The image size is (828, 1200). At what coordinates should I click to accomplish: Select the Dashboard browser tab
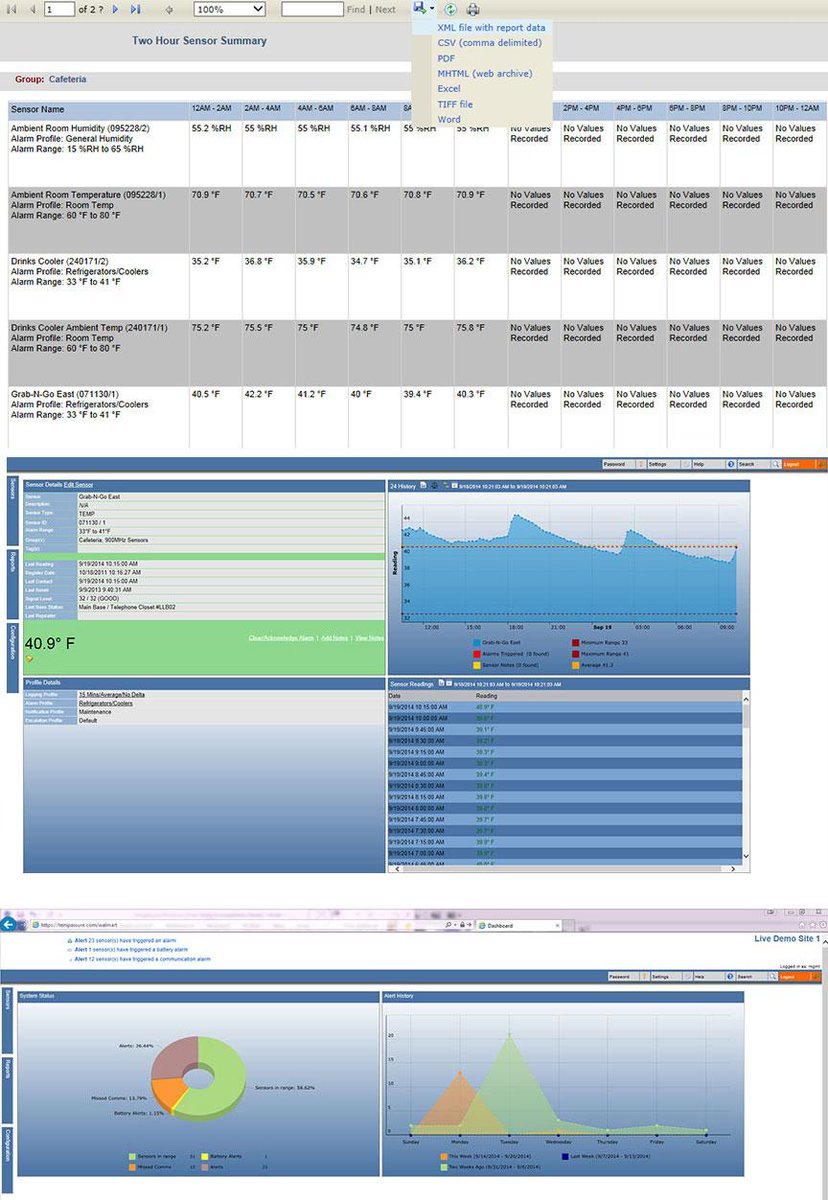click(x=518, y=927)
